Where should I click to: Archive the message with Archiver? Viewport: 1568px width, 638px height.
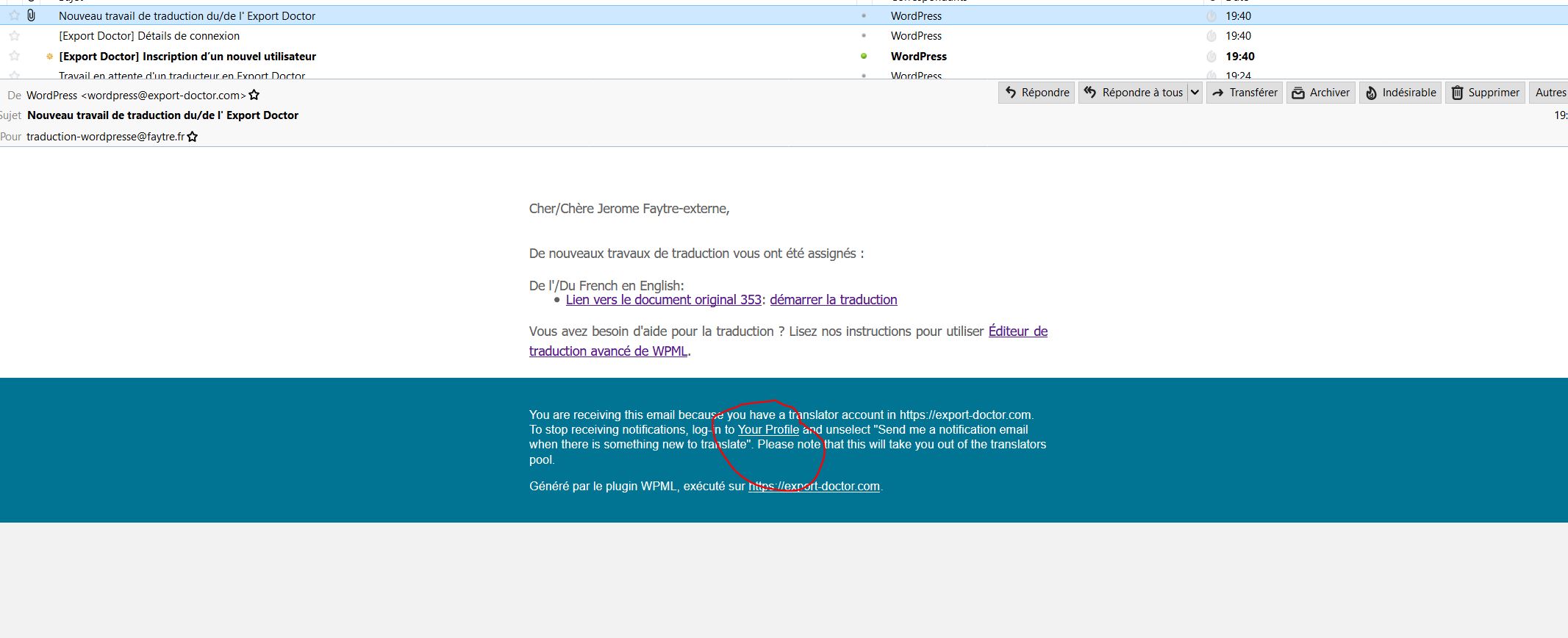pos(1321,93)
